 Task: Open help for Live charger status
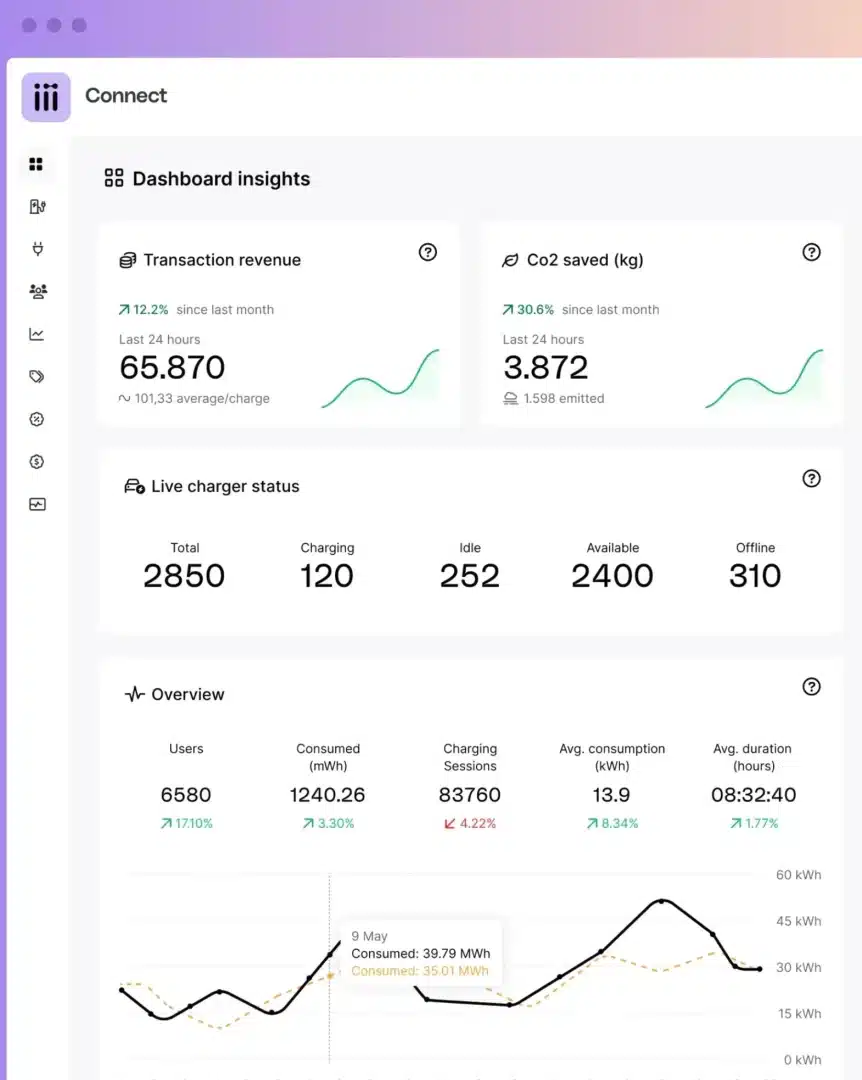811,478
